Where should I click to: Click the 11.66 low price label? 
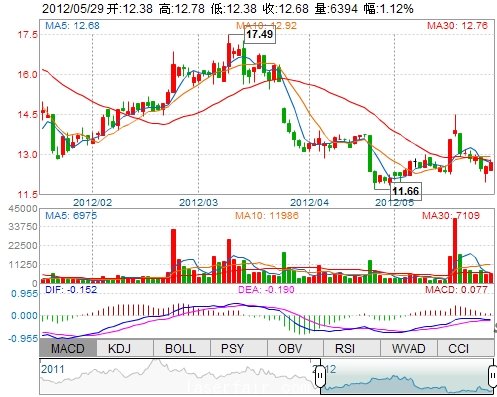(406, 191)
